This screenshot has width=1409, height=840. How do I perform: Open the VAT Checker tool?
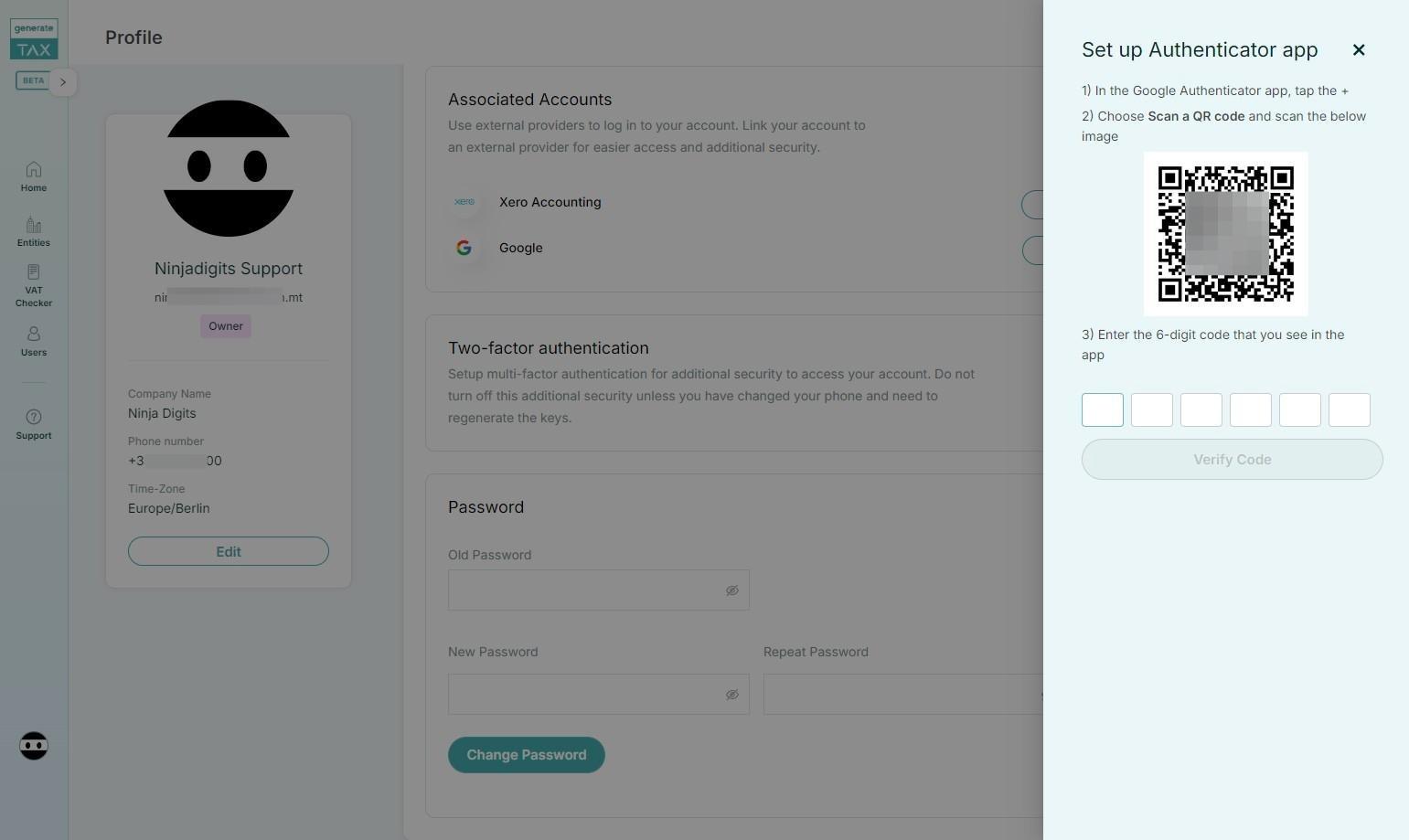(34, 285)
